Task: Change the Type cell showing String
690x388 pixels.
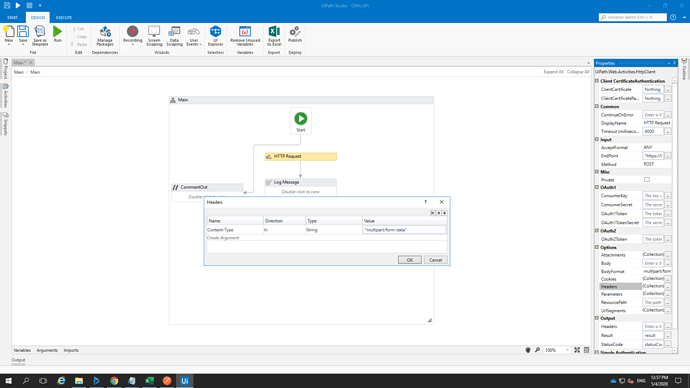Action: tap(334, 230)
